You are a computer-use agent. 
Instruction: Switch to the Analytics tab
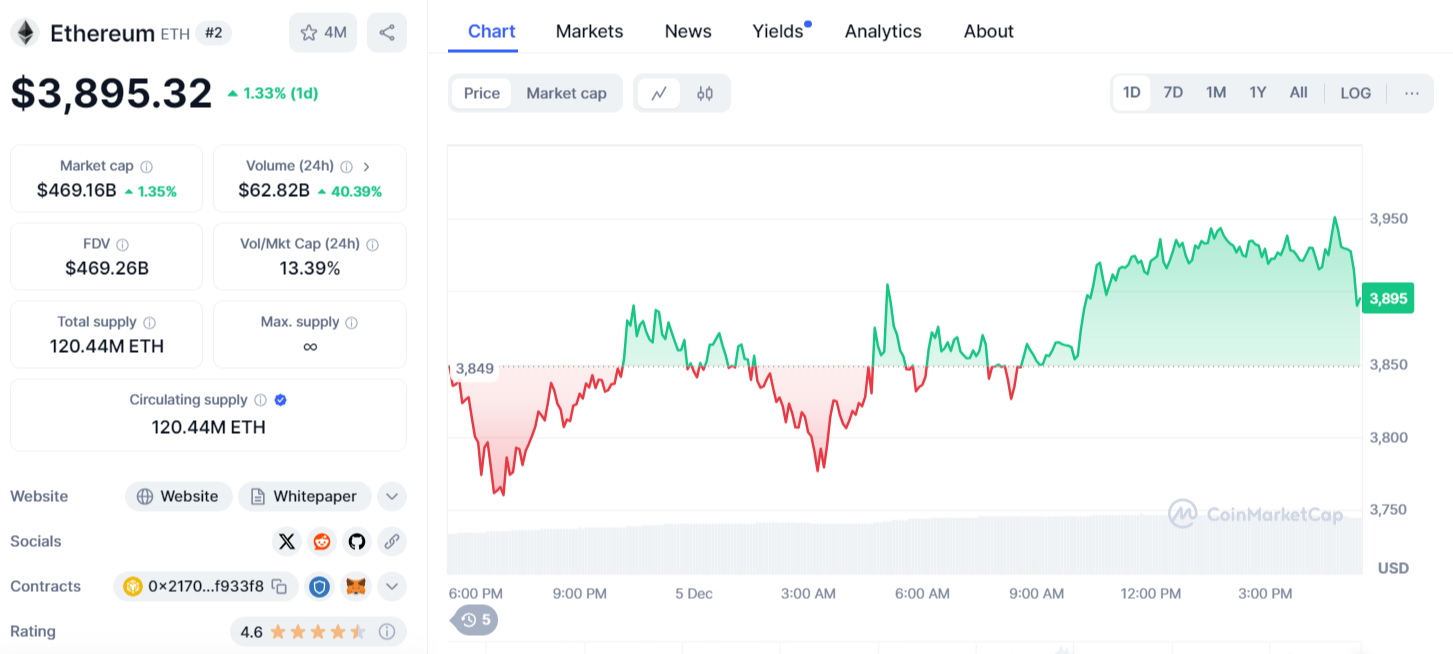coord(883,31)
